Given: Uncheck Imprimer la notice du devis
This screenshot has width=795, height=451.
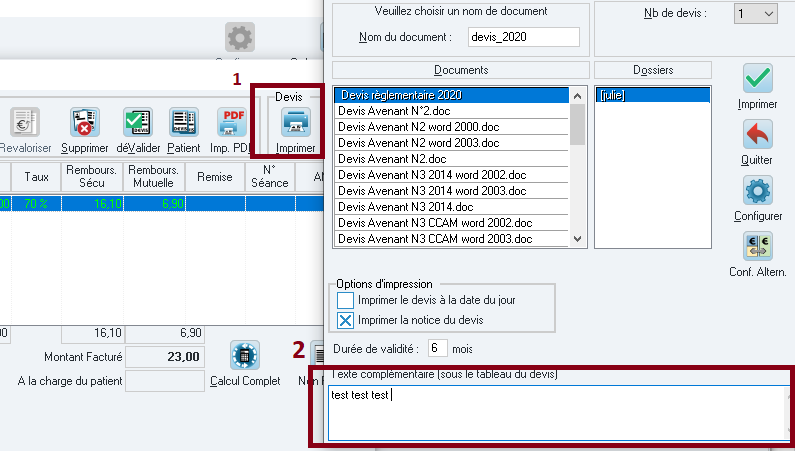Looking at the screenshot, I should click(345, 320).
